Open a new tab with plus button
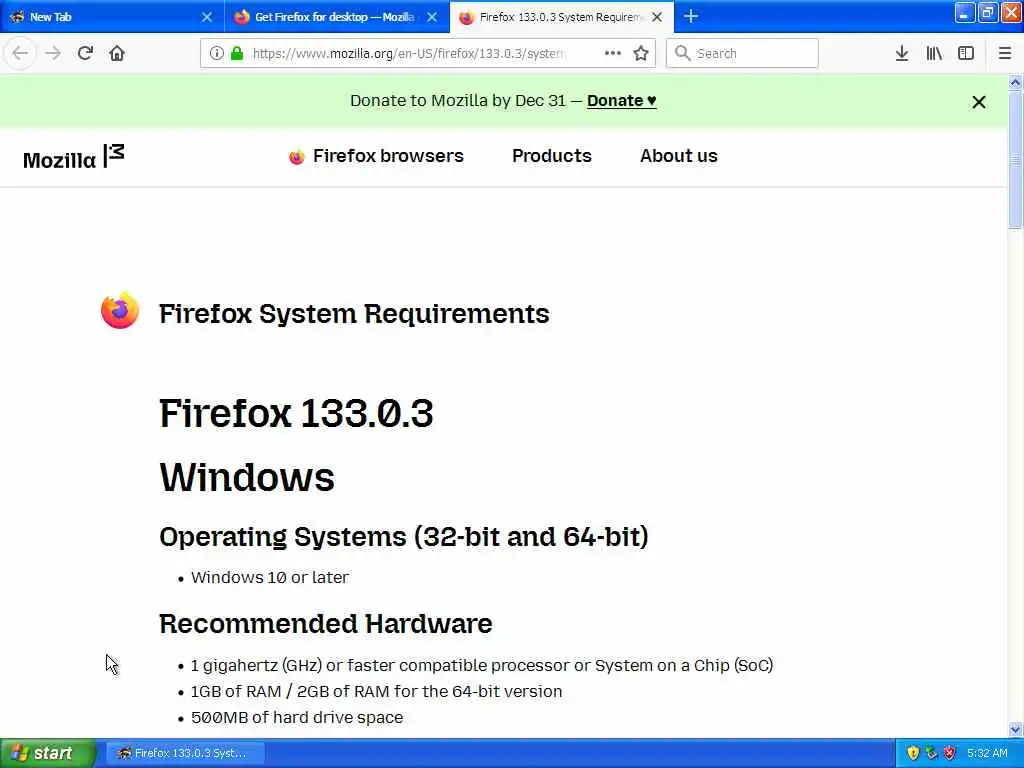1024x768 pixels. tap(691, 16)
